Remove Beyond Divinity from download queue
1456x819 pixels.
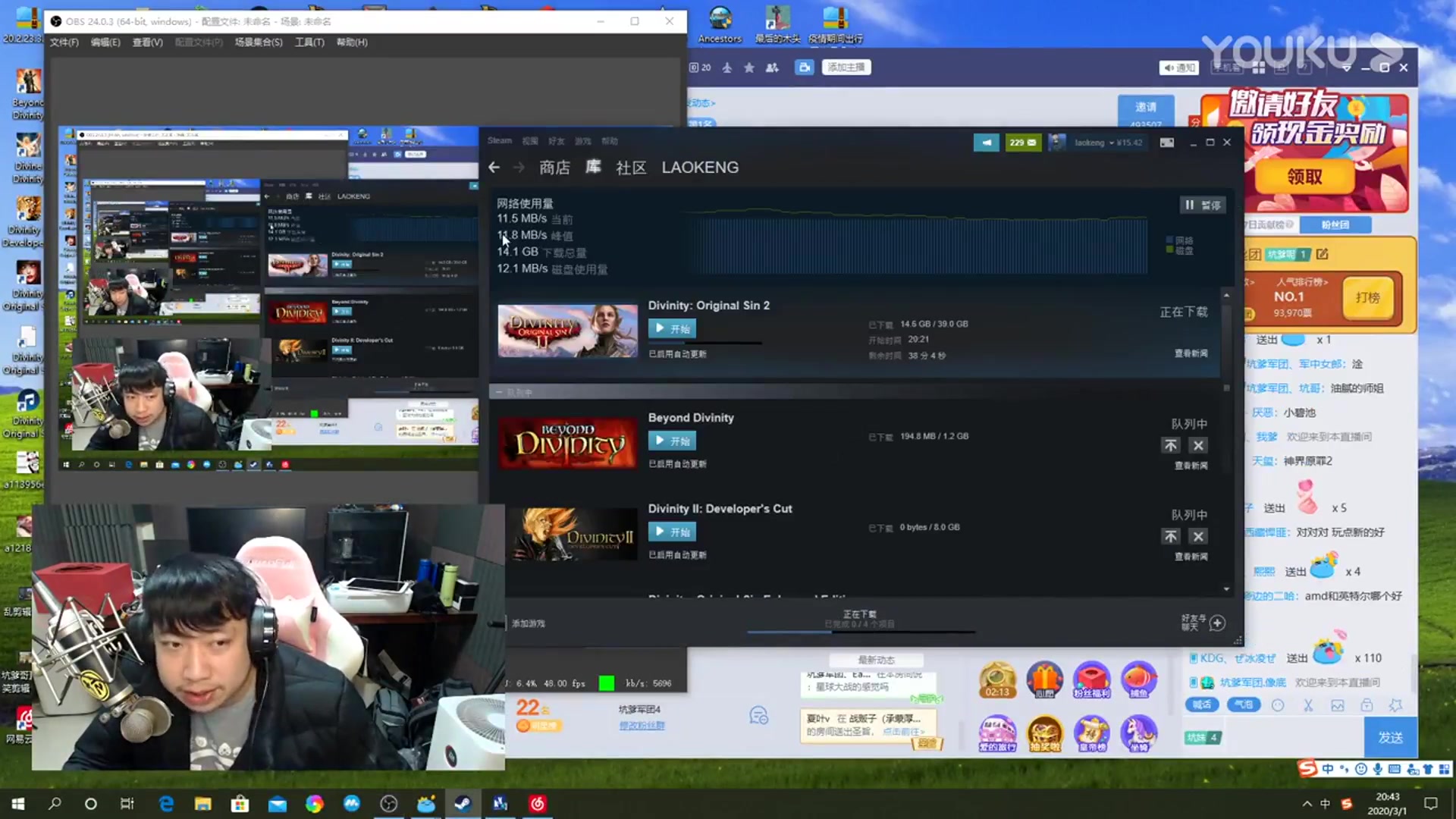point(1198,445)
